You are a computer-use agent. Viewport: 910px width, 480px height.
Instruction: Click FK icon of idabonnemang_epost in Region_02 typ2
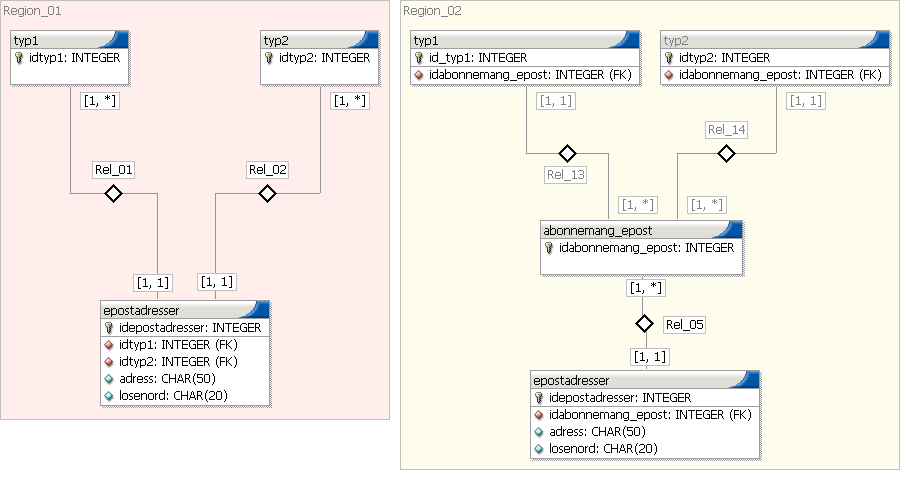669,75
